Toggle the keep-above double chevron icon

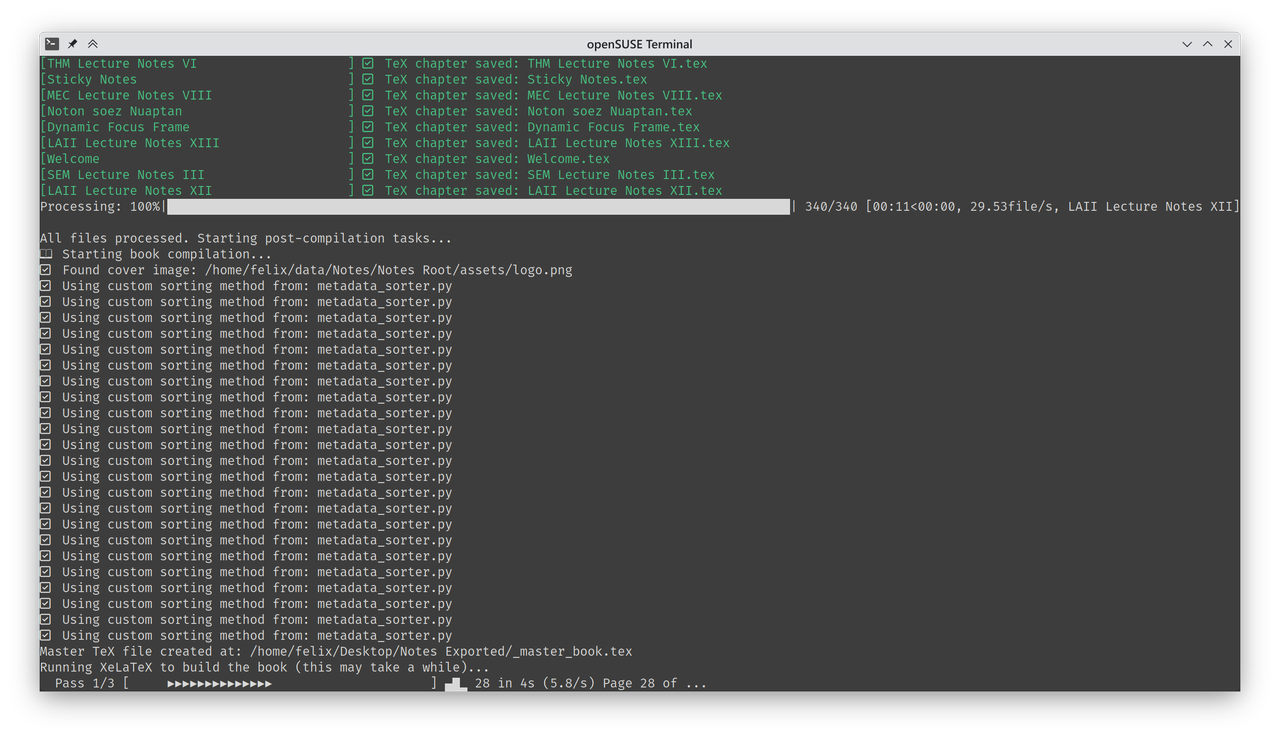[x=93, y=44]
